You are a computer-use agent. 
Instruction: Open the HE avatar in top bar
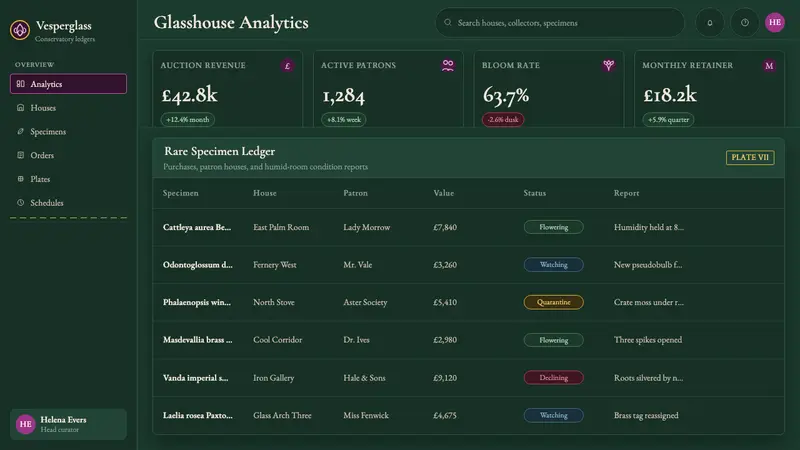(774, 22)
